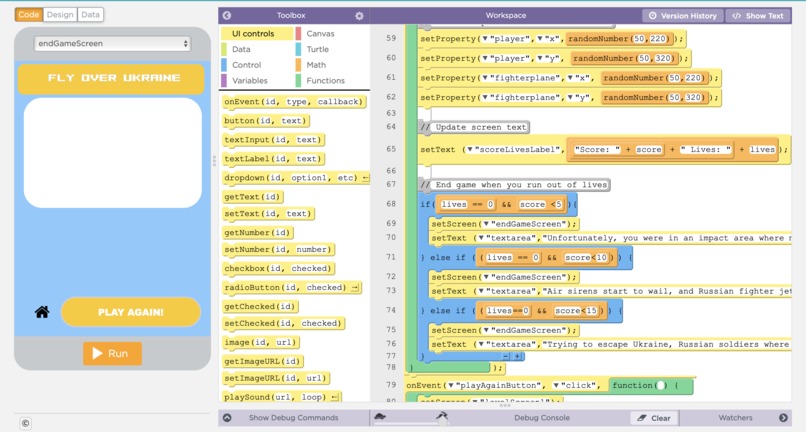Switch to Data mode

[x=90, y=15]
